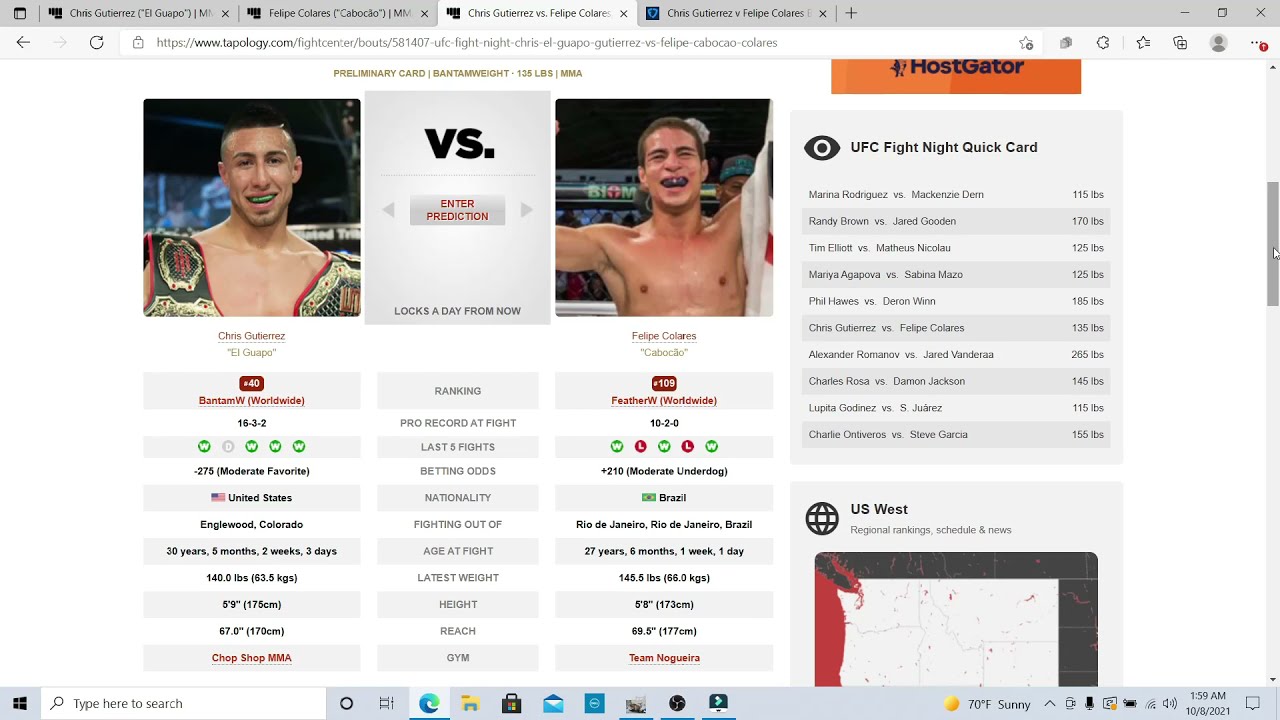Select the next bout arrow

pyautogui.click(x=526, y=210)
